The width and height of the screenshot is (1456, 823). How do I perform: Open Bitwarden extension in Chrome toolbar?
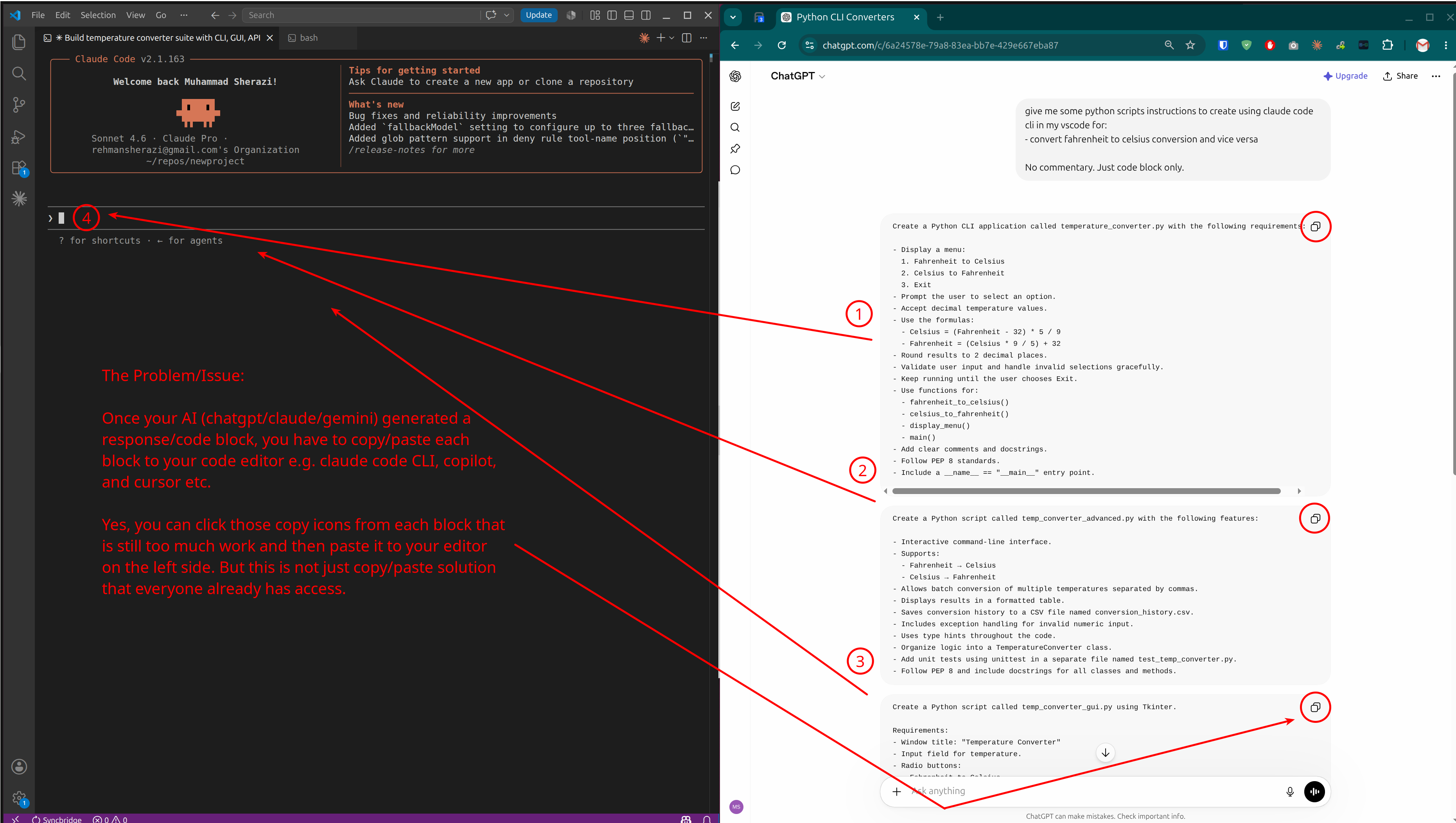coord(1223,45)
